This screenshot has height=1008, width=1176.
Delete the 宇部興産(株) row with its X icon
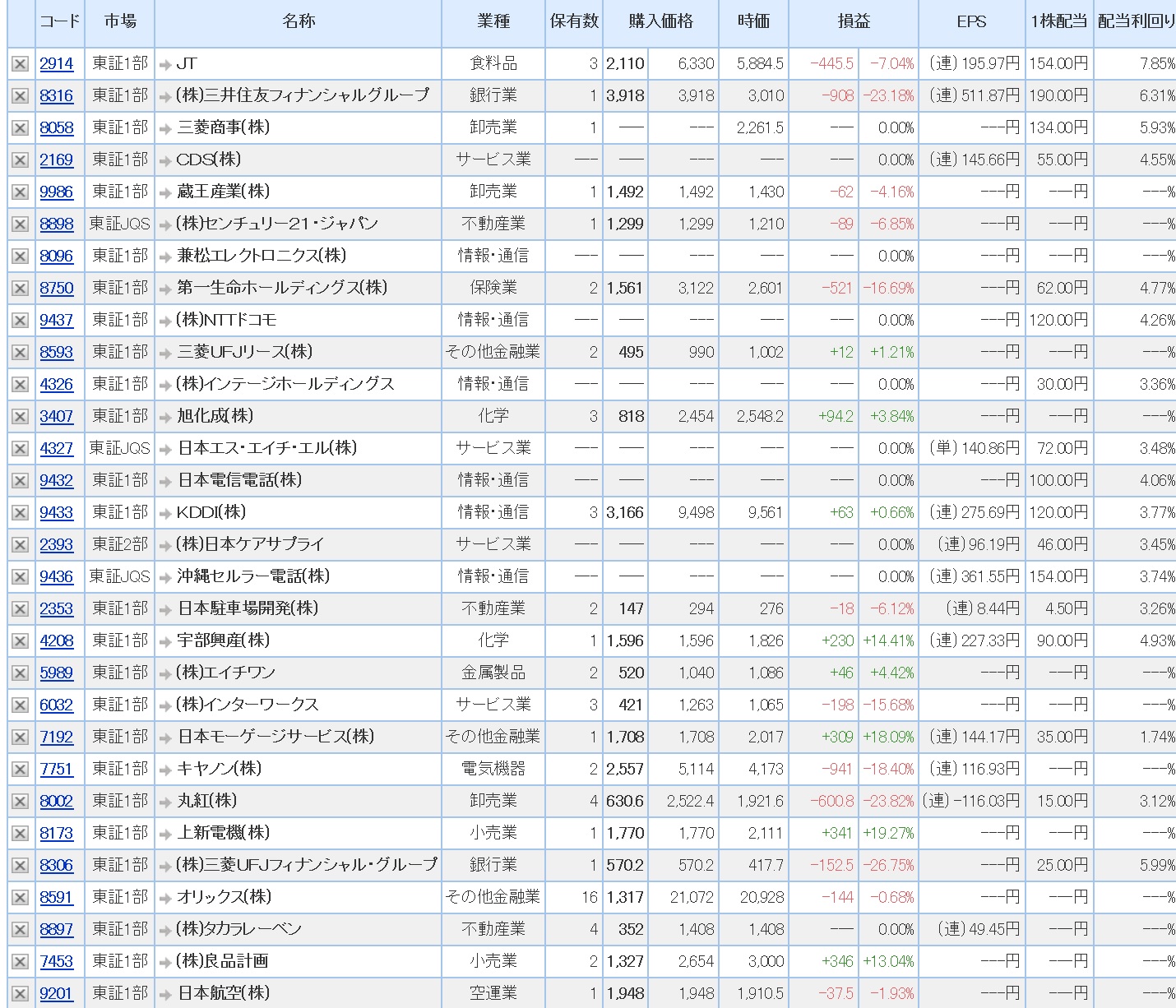point(21,641)
